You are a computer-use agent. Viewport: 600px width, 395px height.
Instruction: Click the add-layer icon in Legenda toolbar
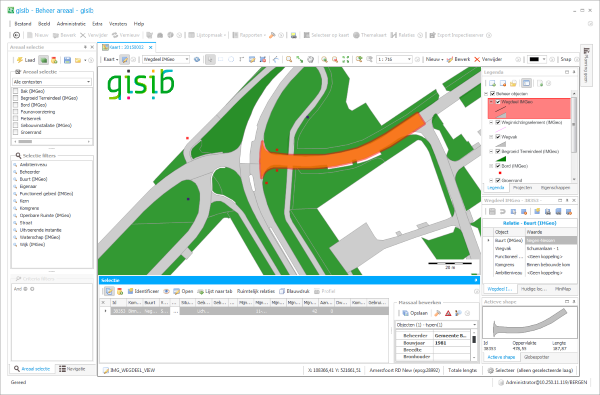(492, 83)
